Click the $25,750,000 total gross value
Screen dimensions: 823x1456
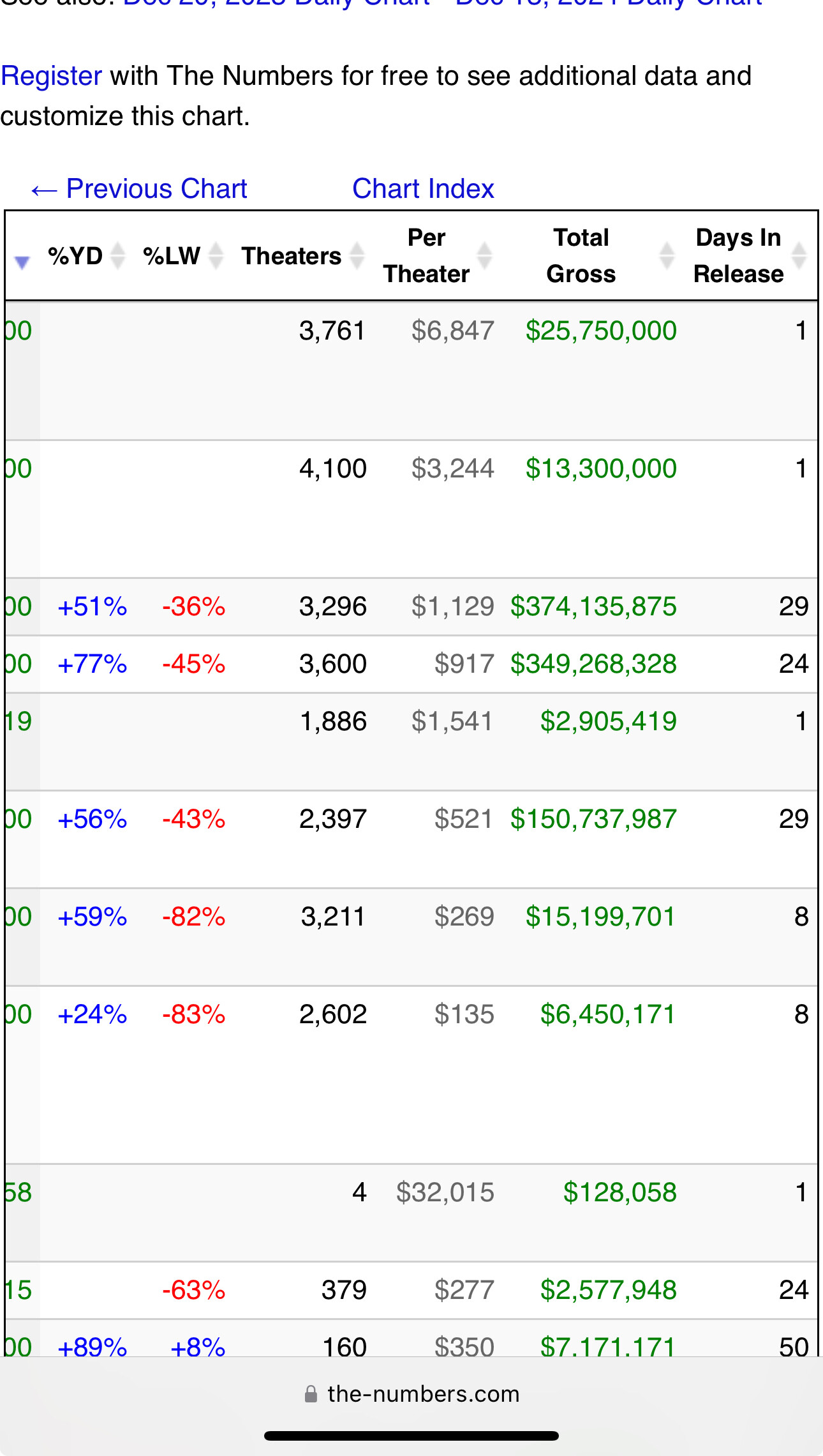601,331
